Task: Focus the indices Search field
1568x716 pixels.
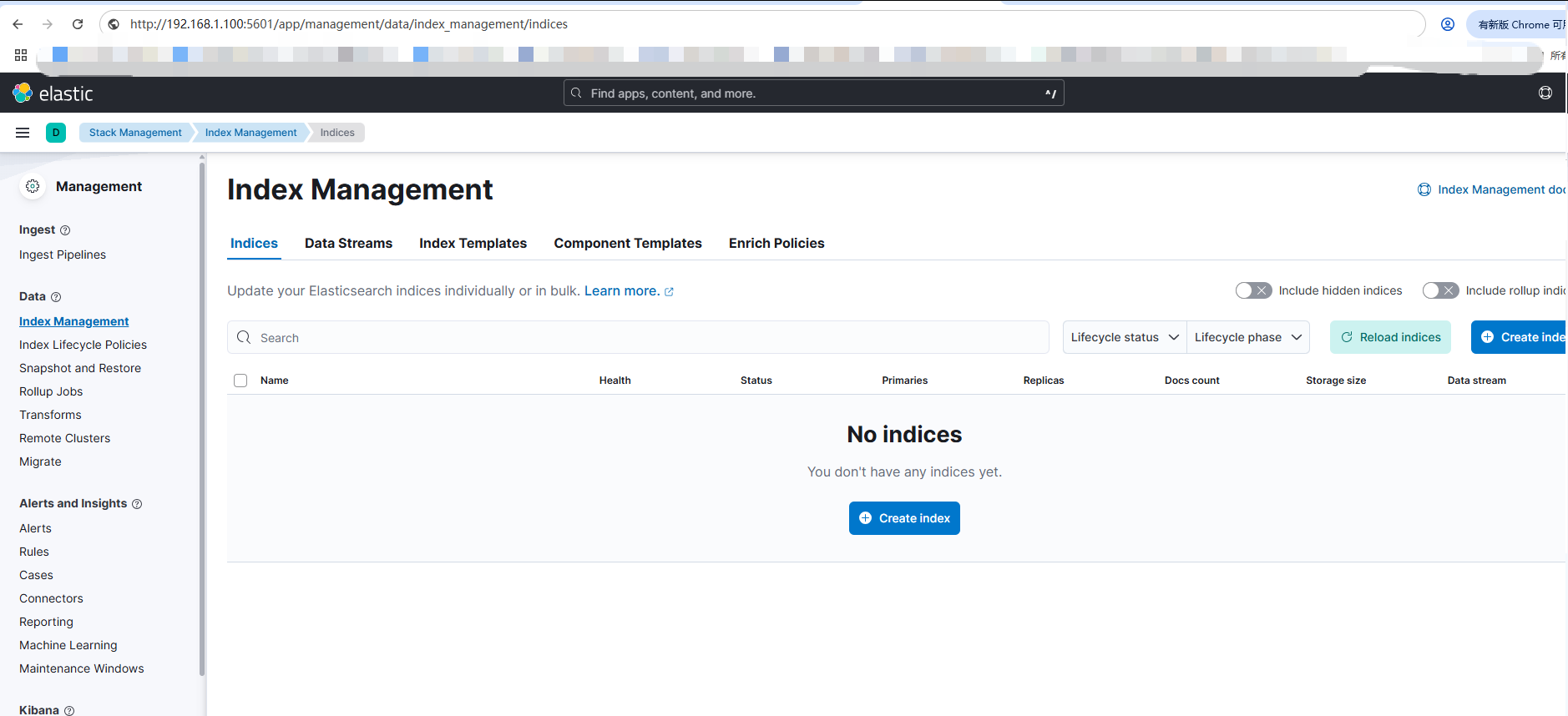Action: click(638, 337)
